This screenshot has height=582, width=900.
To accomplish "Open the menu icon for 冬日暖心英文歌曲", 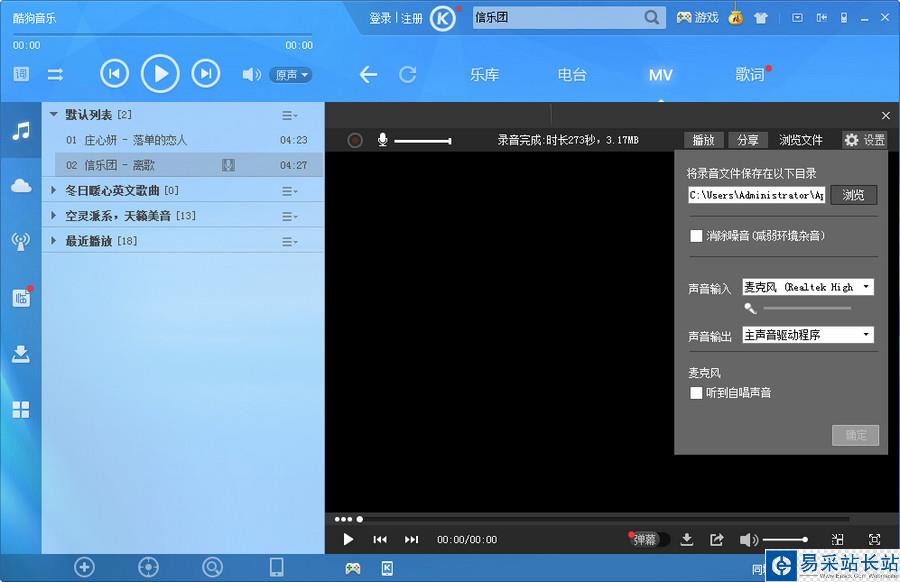I will (x=289, y=191).
